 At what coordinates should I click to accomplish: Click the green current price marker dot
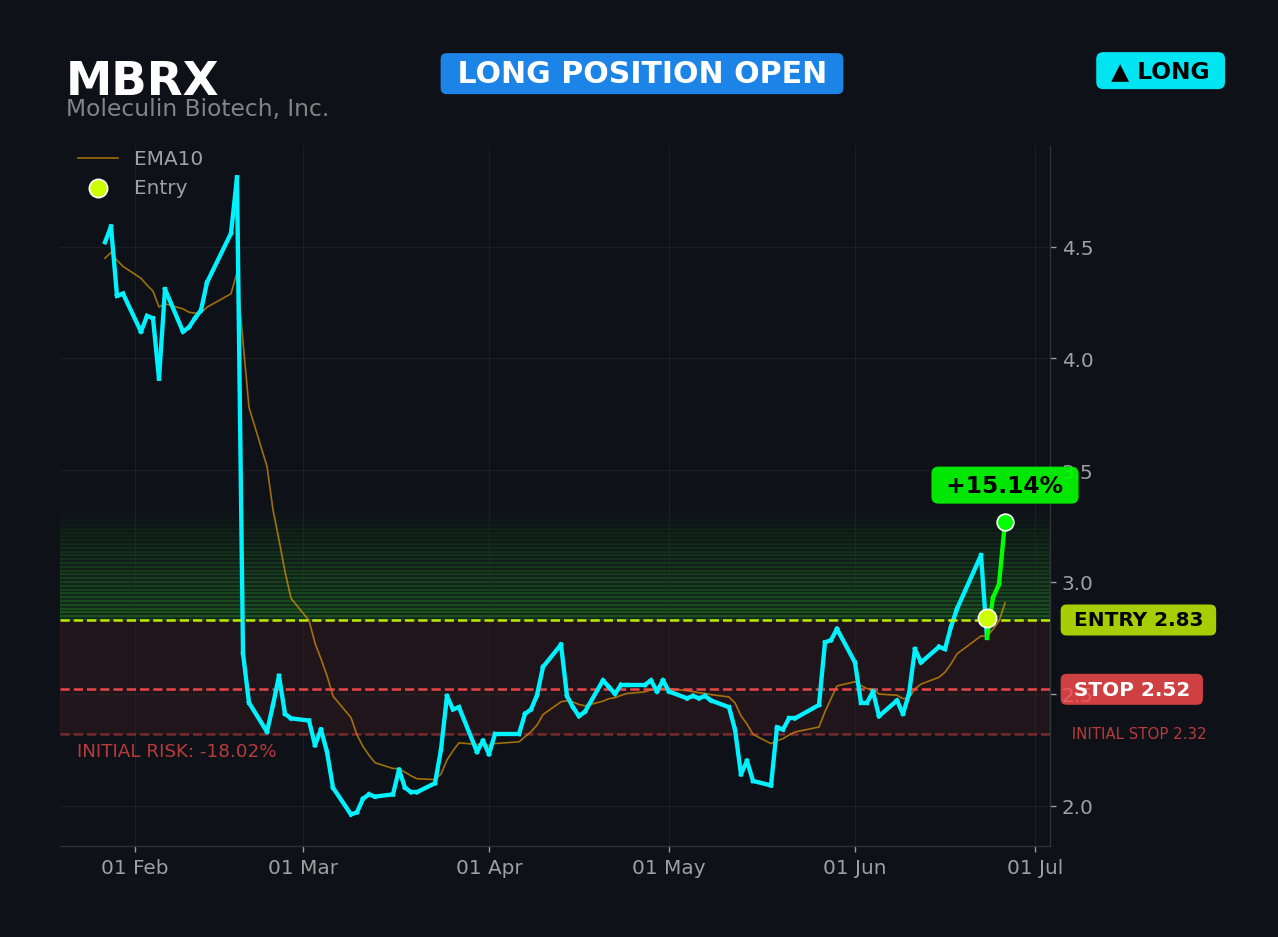coord(1005,522)
